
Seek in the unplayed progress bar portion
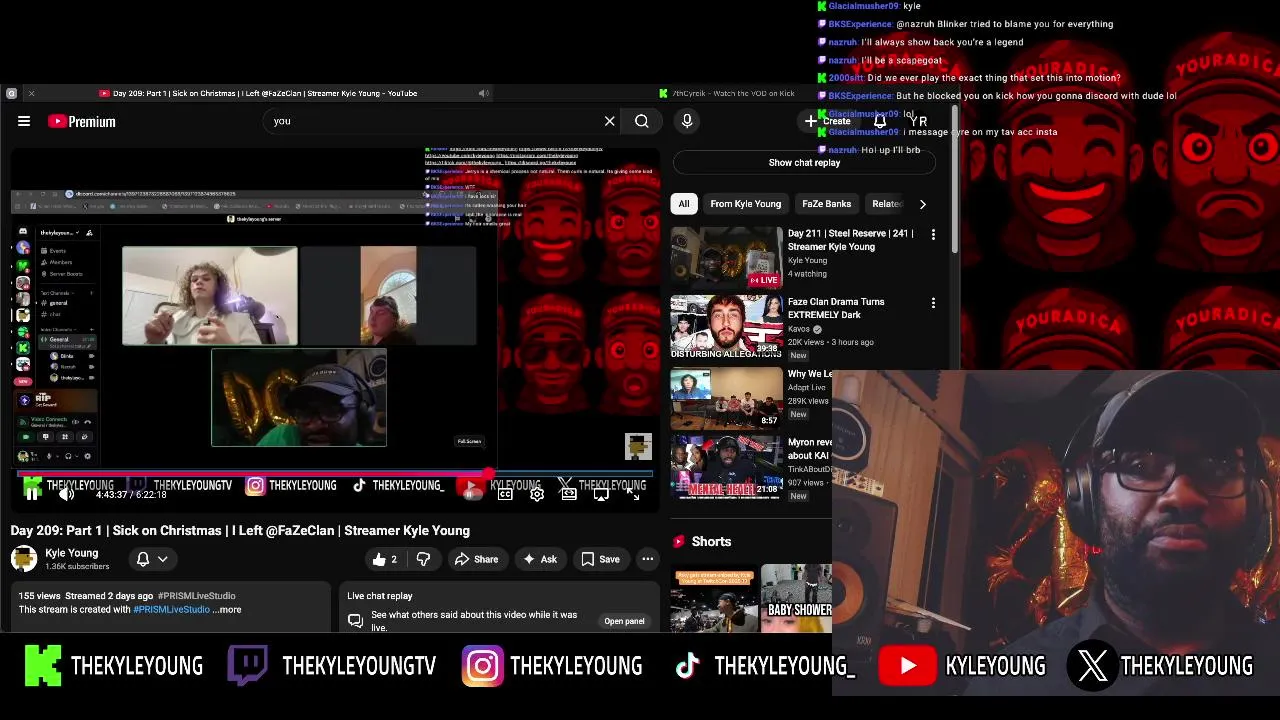click(572, 473)
